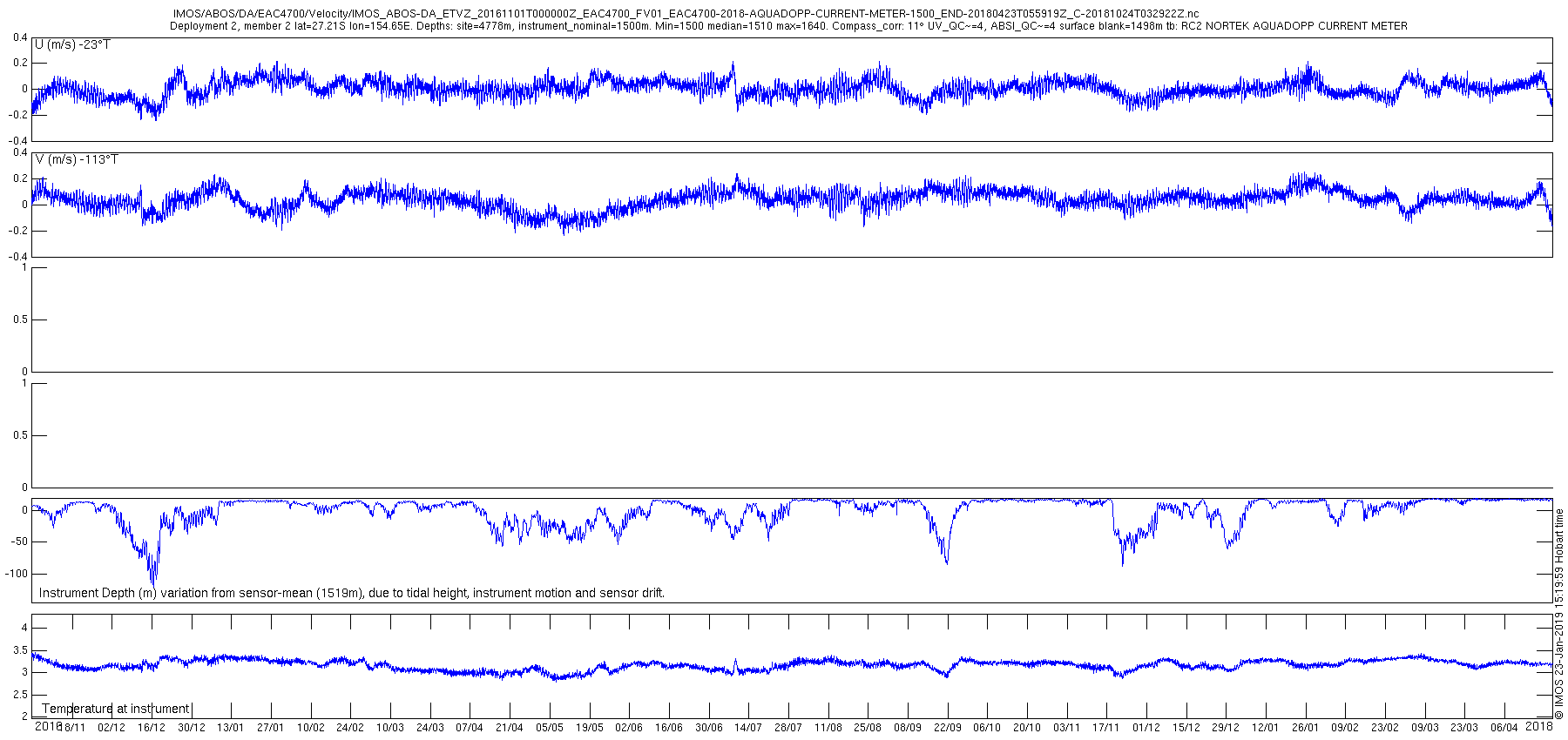Click the '17/11' date tick label

1106,728
